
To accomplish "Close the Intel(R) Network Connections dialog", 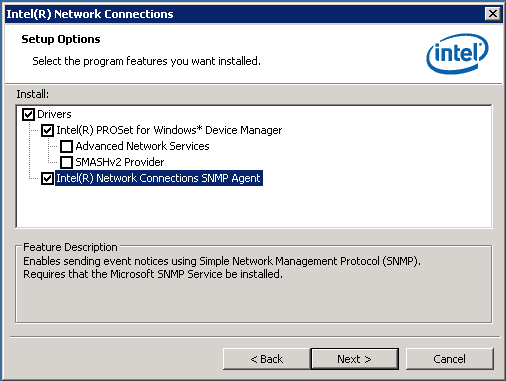I will tap(493, 14).
